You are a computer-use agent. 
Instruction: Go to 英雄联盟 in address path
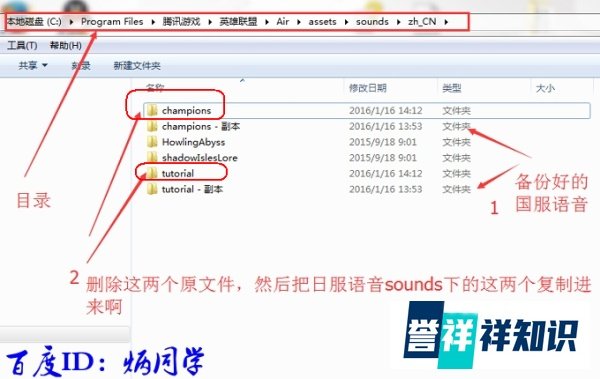click(x=238, y=21)
